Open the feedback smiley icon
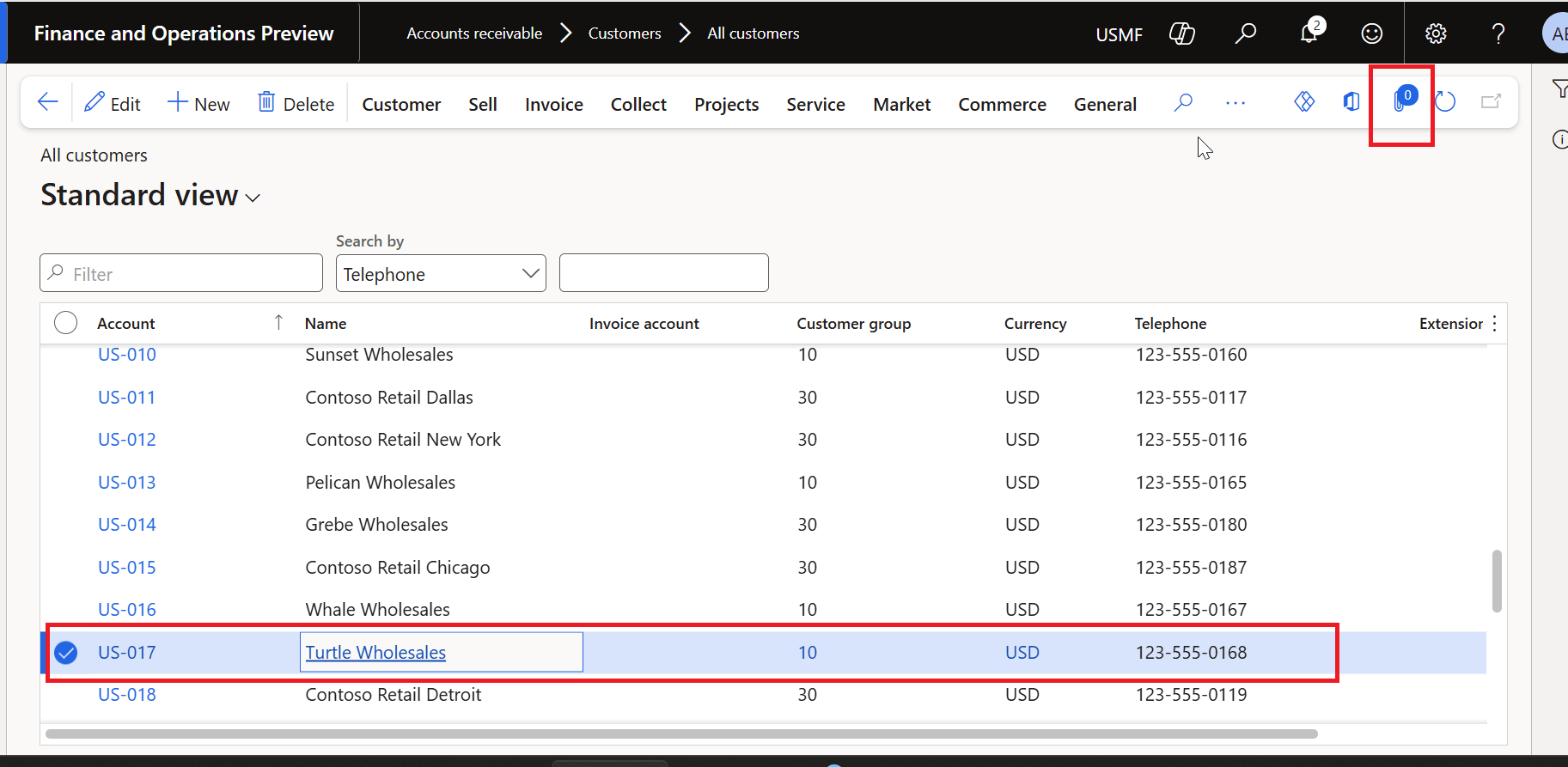The height and width of the screenshot is (767, 1568). pos(1372,33)
